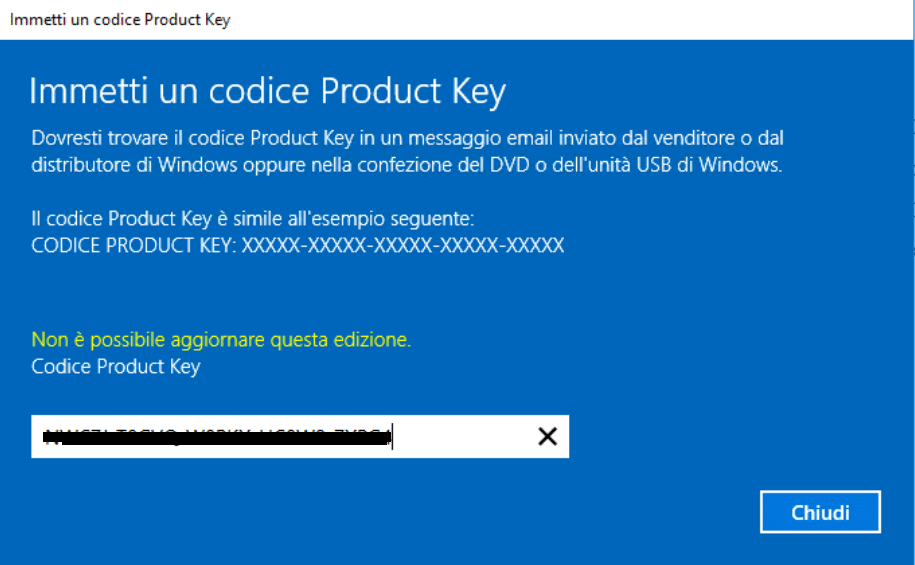Click the redacted key text in the field

coord(218,437)
